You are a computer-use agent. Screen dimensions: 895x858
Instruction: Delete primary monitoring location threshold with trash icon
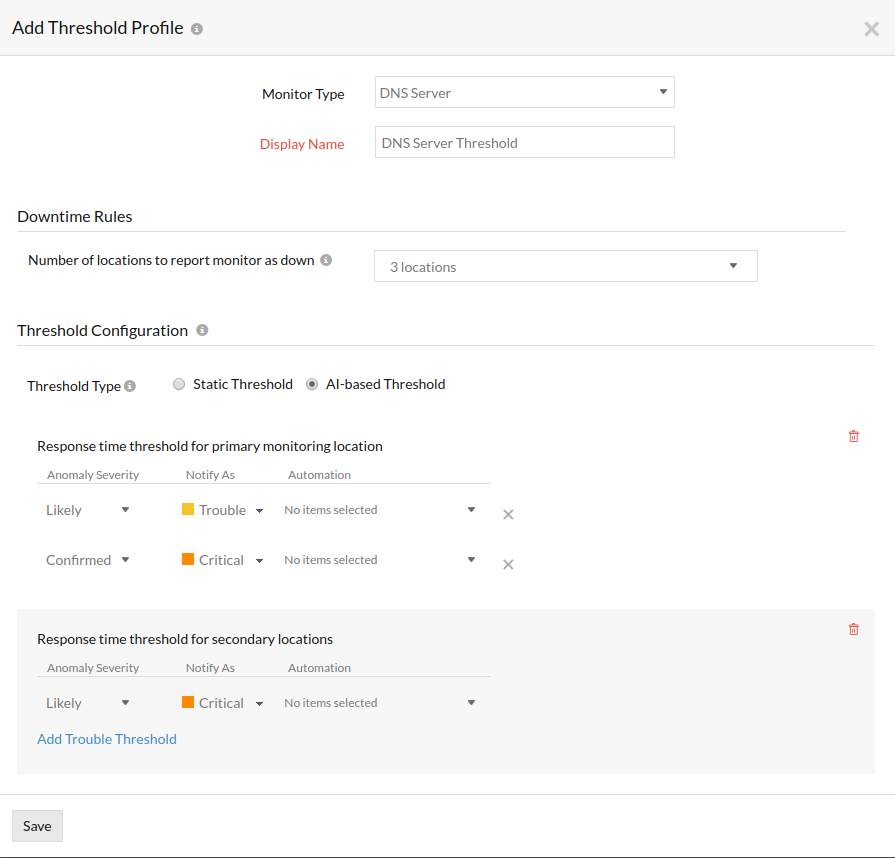(x=853, y=436)
